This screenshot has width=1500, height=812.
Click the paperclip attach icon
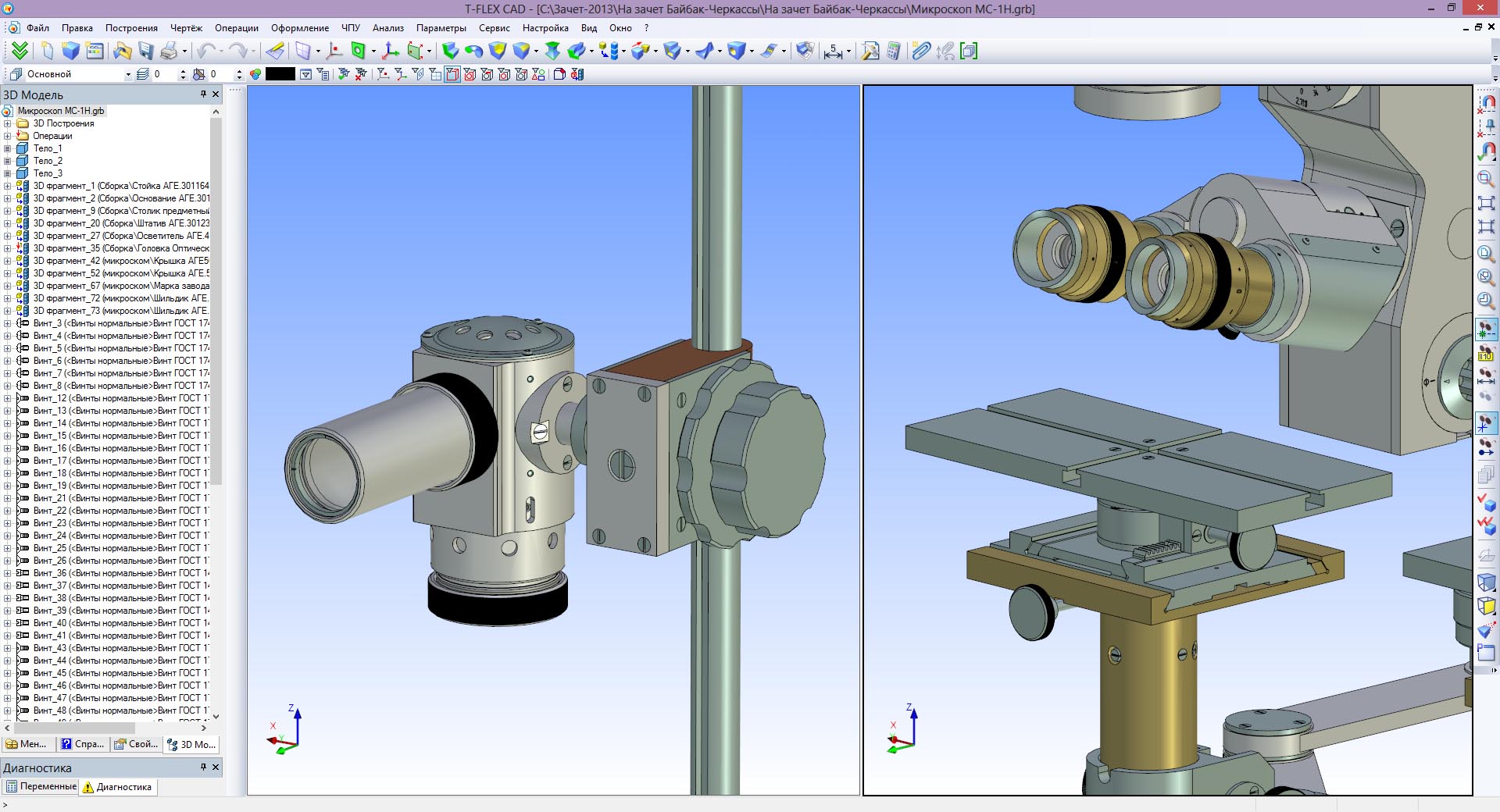pyautogui.click(x=922, y=51)
